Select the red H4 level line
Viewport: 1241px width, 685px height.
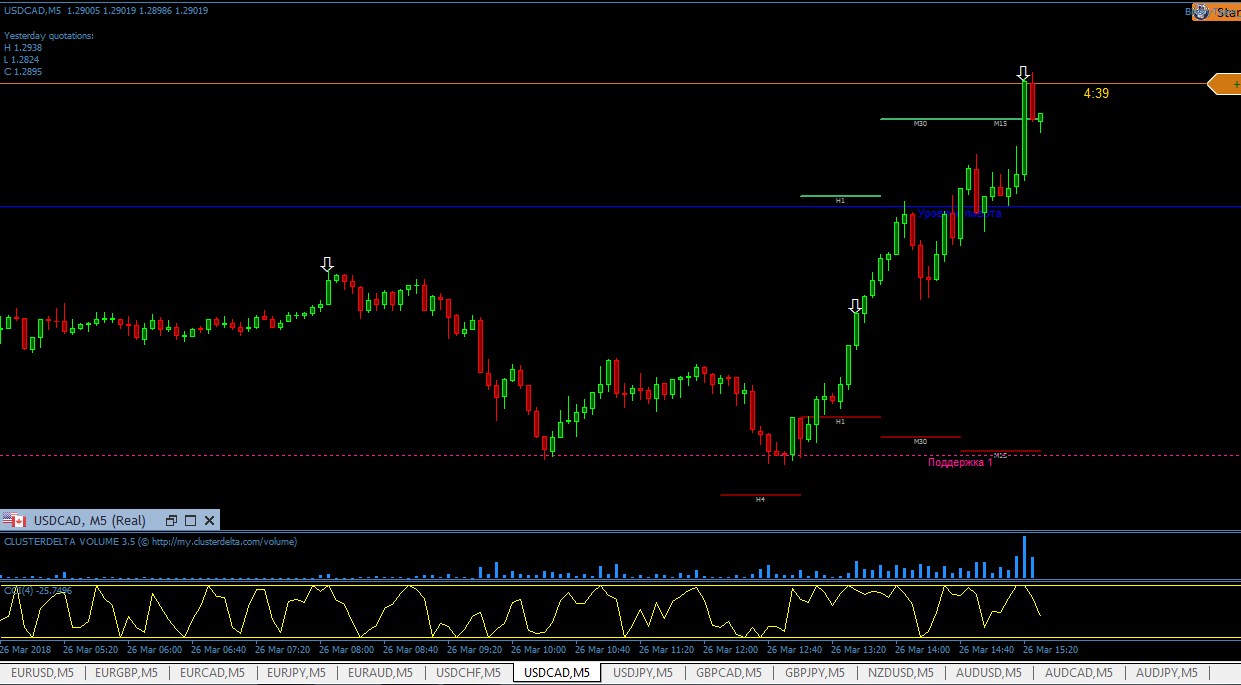[760, 494]
